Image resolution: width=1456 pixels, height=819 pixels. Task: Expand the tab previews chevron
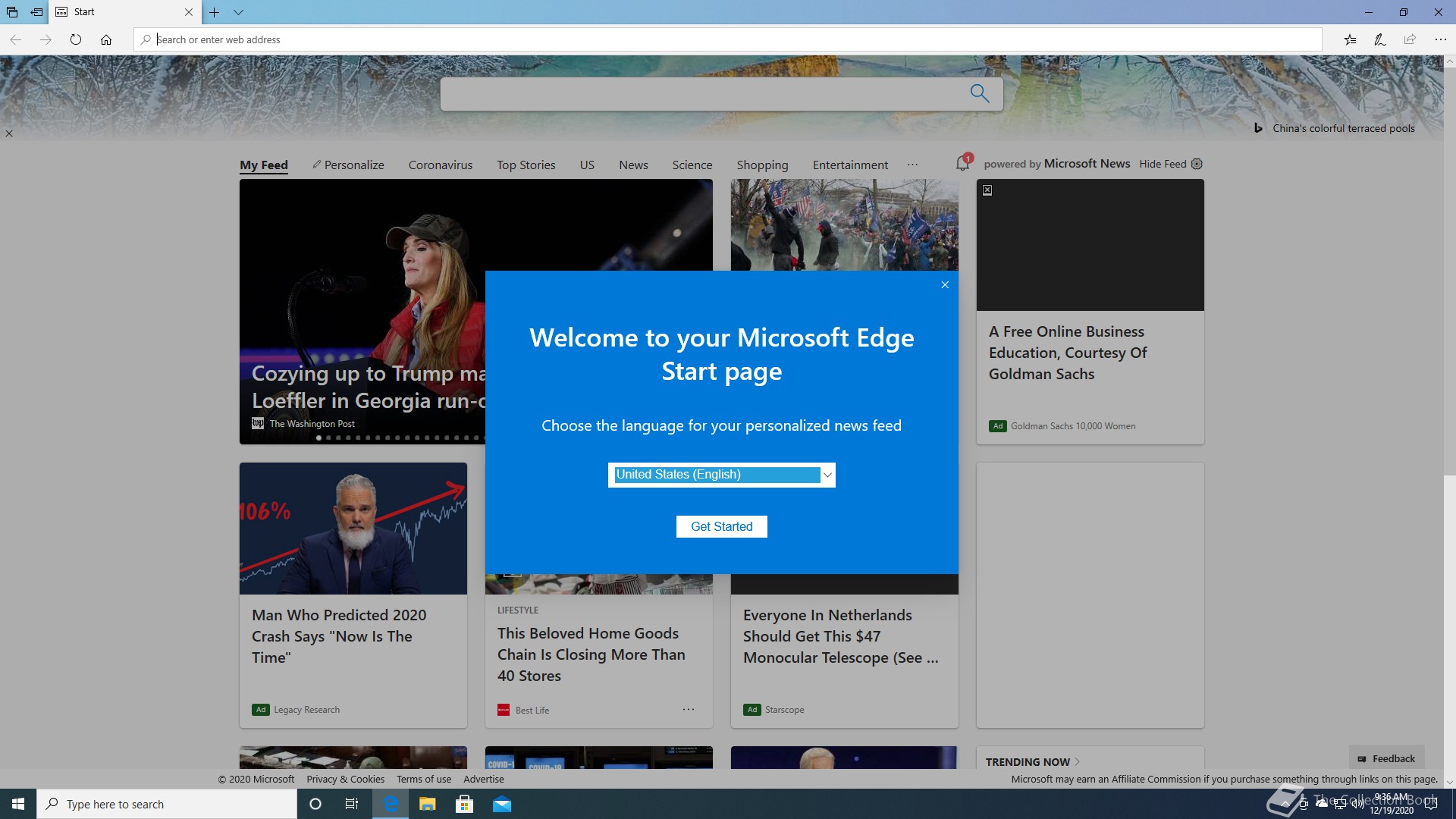[x=238, y=12]
